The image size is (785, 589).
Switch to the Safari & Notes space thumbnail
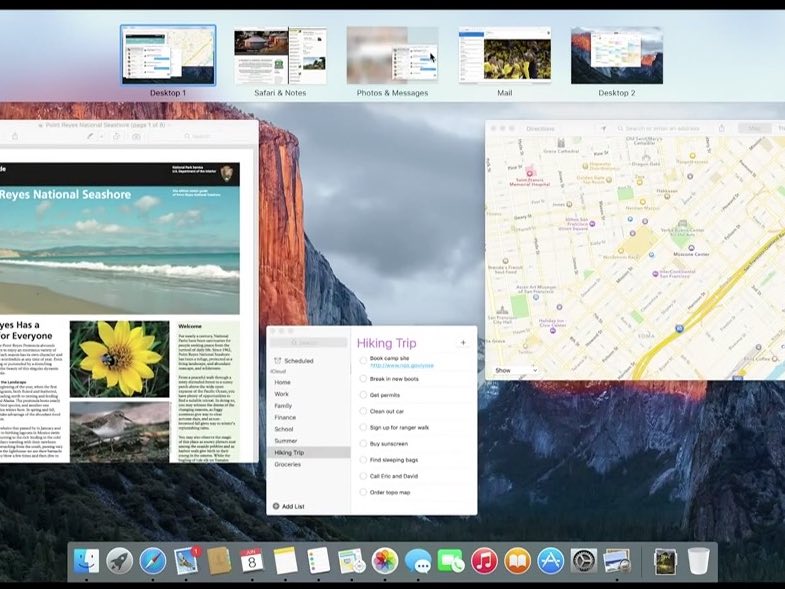280,56
